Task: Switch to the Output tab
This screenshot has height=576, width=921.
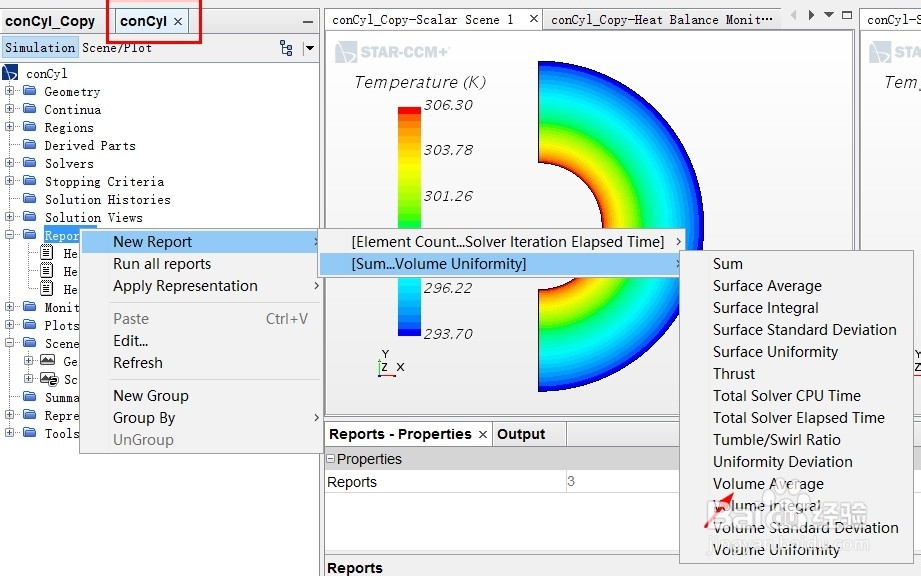Action: point(521,434)
